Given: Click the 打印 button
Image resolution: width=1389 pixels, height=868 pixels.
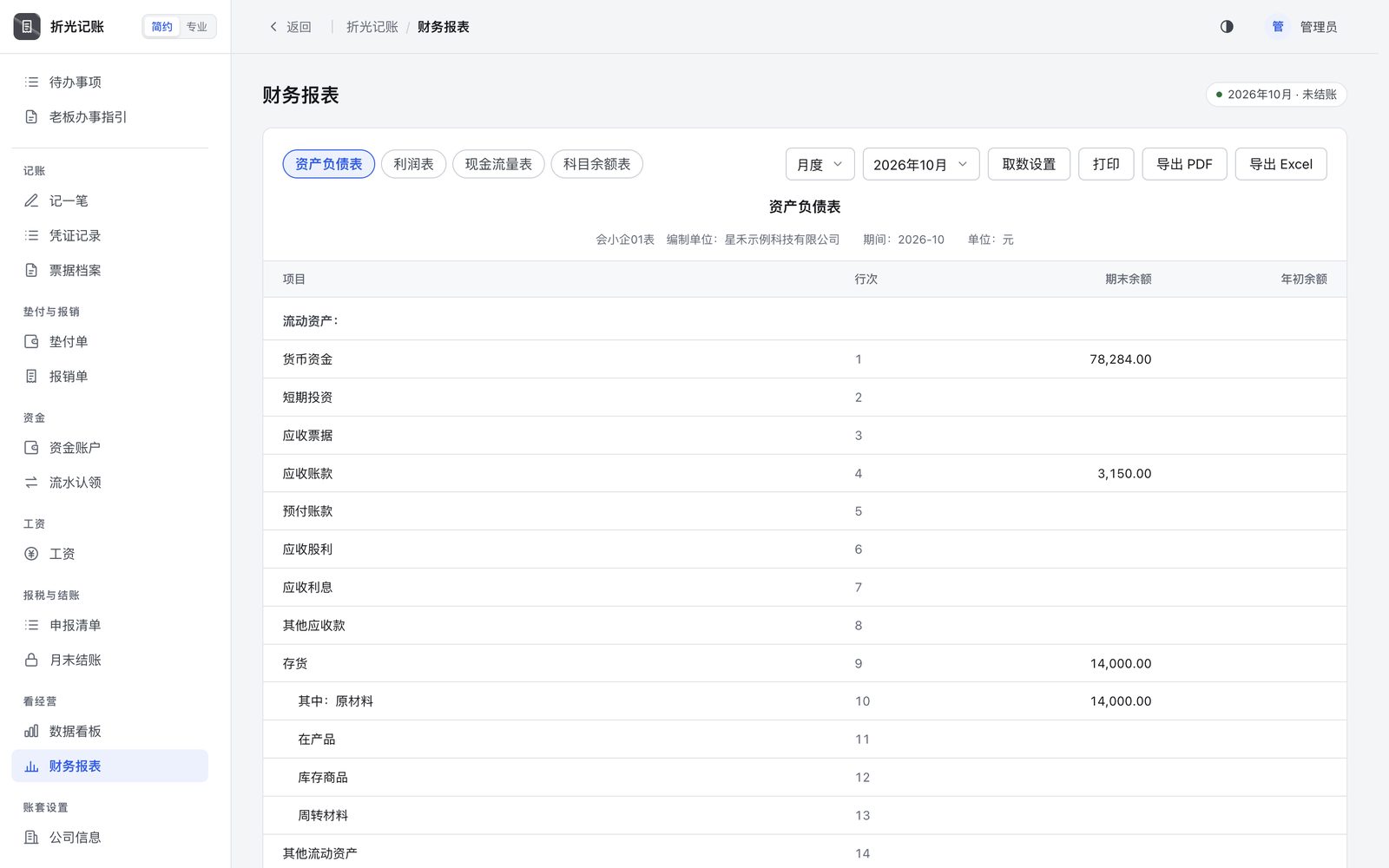Looking at the screenshot, I should point(1106,164).
